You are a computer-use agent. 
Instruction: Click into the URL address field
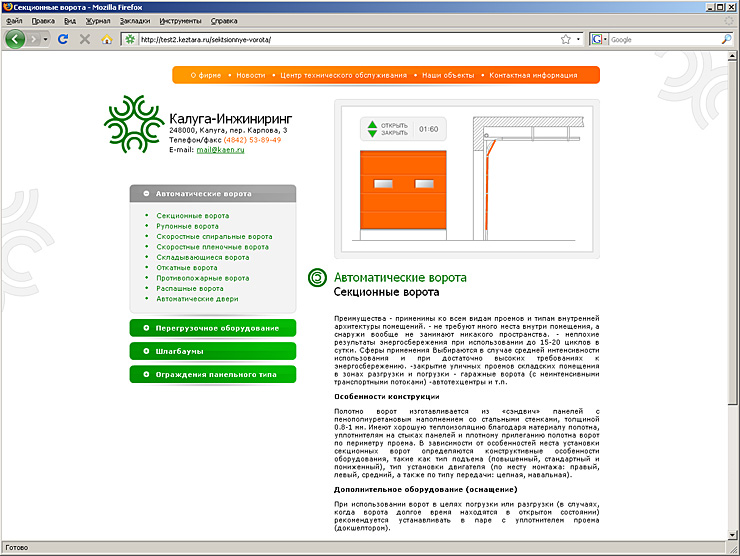click(x=340, y=39)
